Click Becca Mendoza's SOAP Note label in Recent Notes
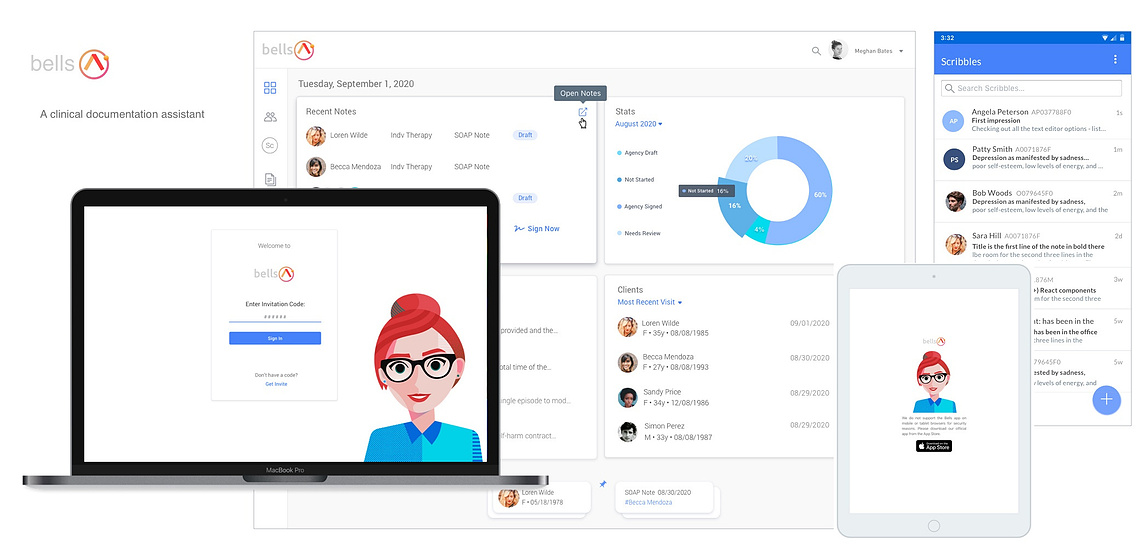Image resolution: width=1139 pixels, height=560 pixels. pos(472,166)
